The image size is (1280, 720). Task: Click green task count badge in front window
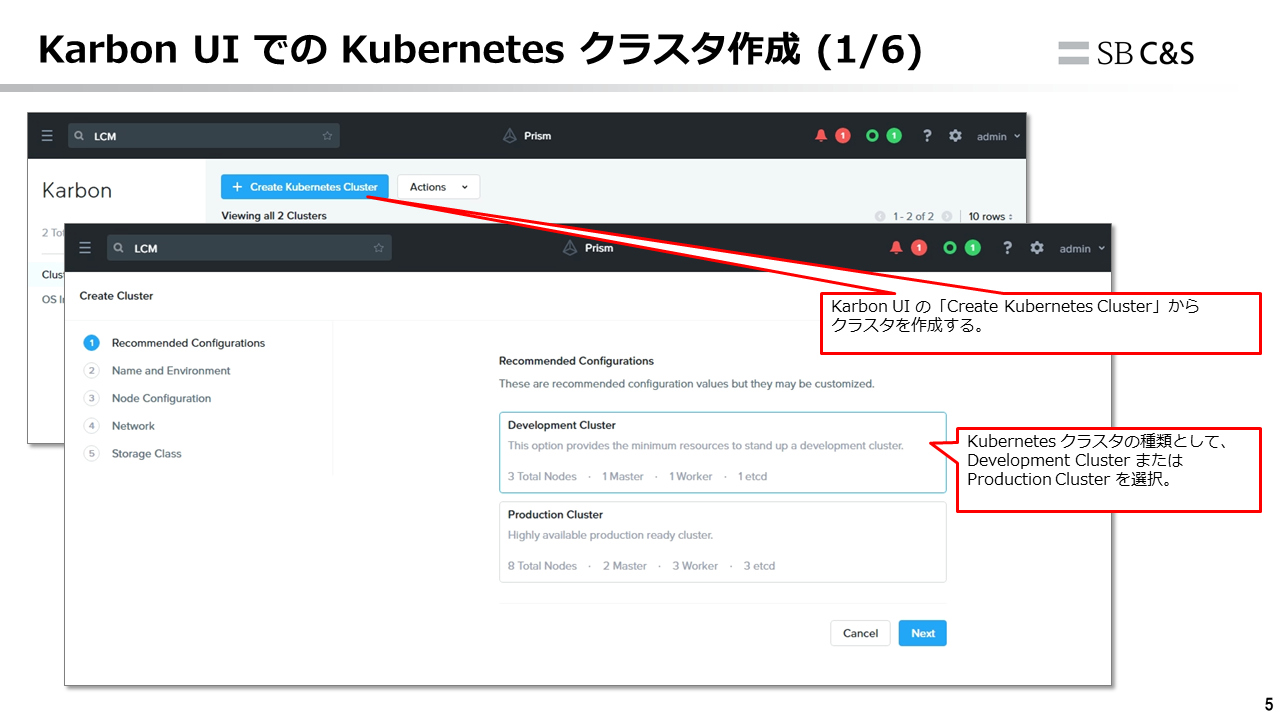[973, 248]
